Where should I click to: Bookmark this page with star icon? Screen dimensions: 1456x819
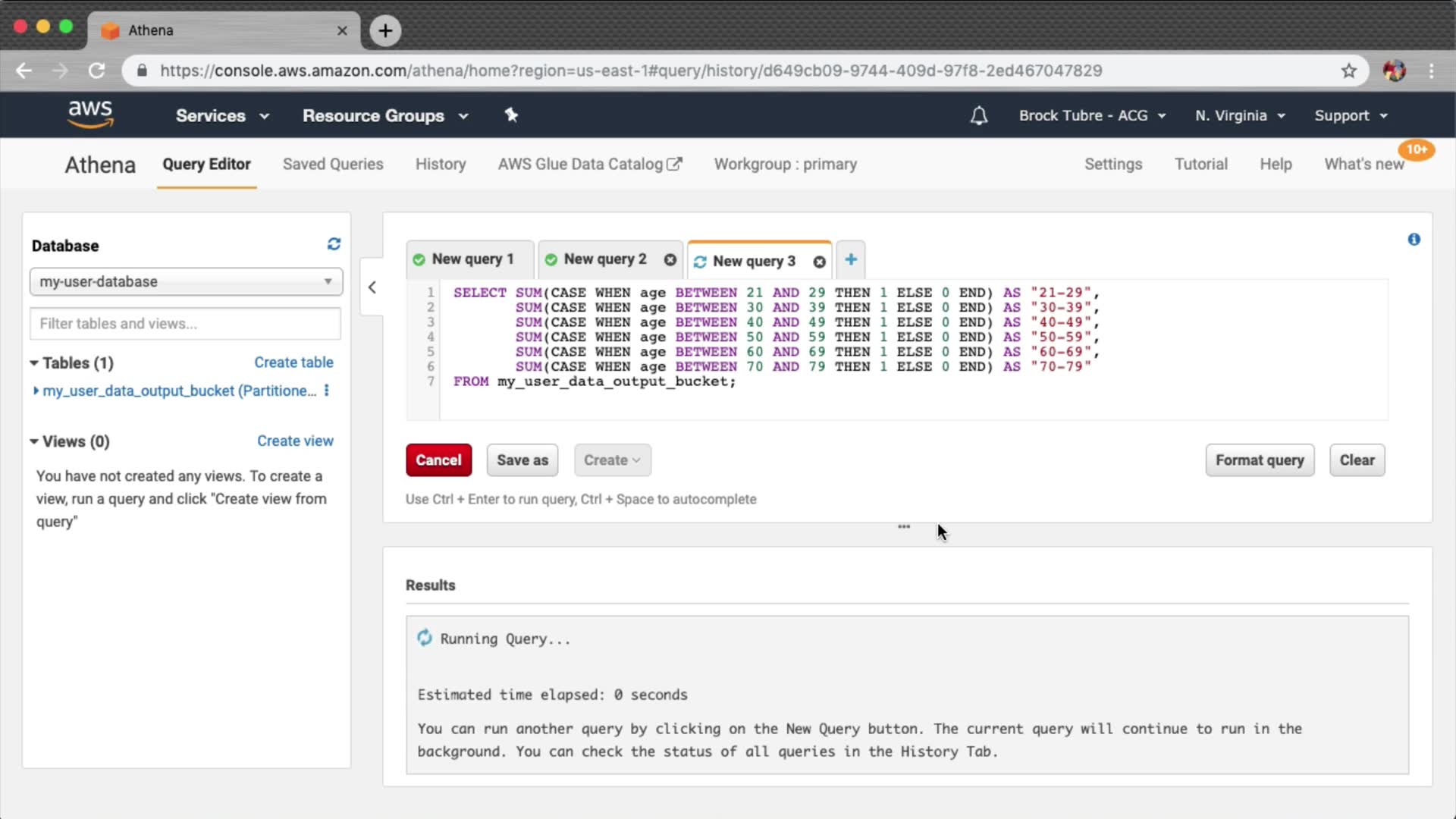coord(1348,71)
